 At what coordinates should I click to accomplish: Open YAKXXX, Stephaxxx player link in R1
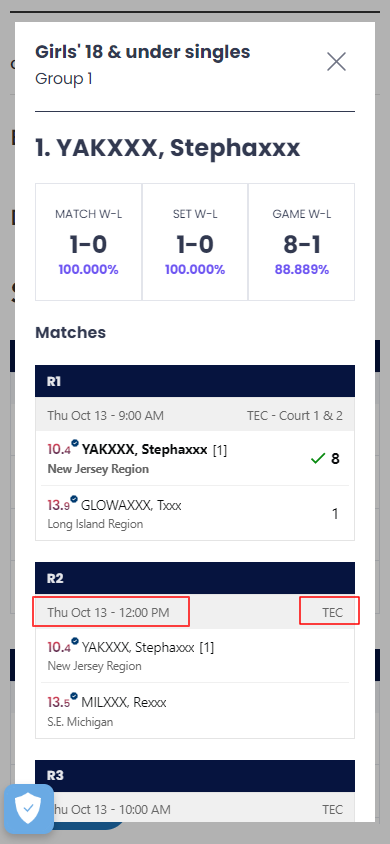pyautogui.click(x=145, y=450)
